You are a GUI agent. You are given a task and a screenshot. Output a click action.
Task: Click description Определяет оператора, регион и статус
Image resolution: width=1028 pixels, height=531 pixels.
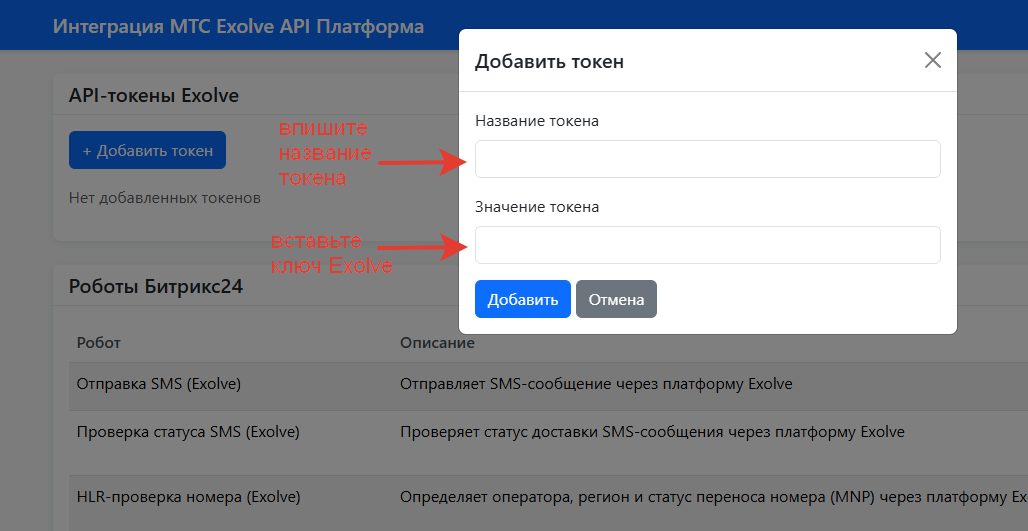[x=714, y=497]
